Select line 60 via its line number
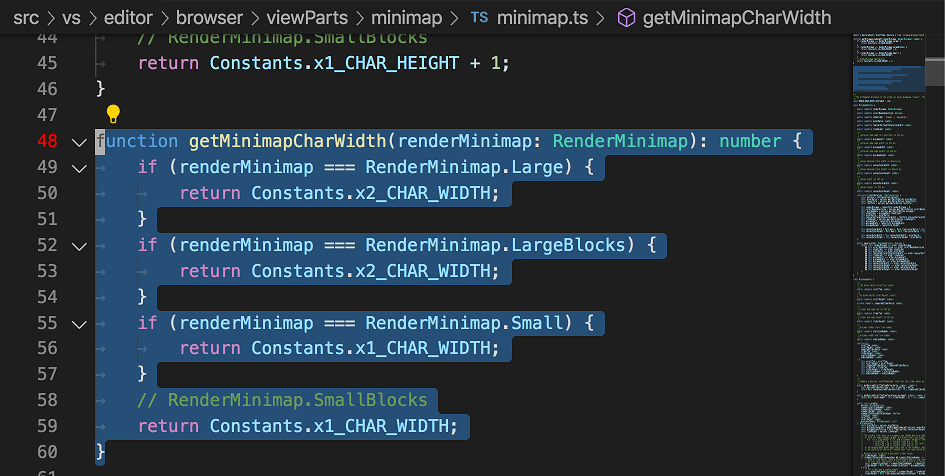Viewport: 945px width, 476px height. pos(47,452)
